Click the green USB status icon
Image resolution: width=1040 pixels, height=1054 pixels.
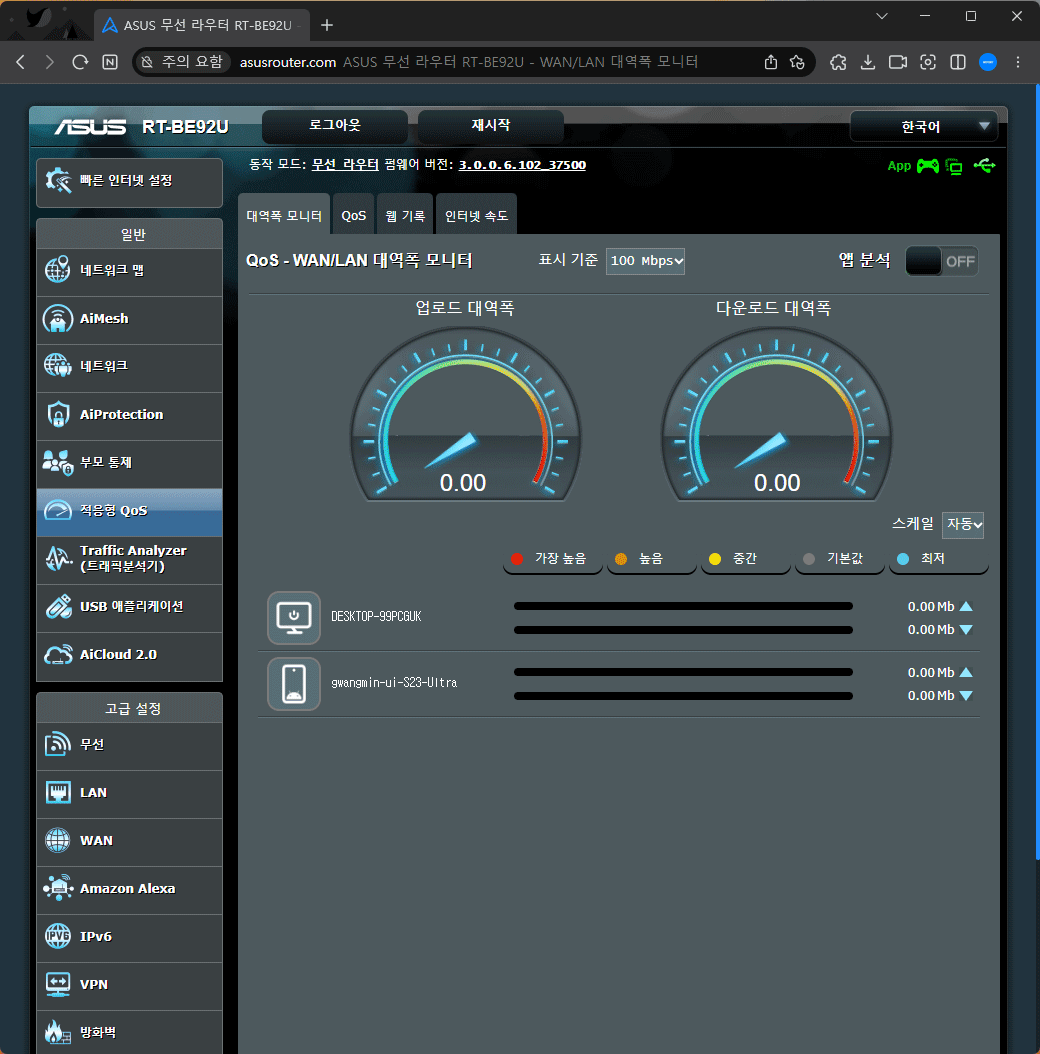pos(984,166)
